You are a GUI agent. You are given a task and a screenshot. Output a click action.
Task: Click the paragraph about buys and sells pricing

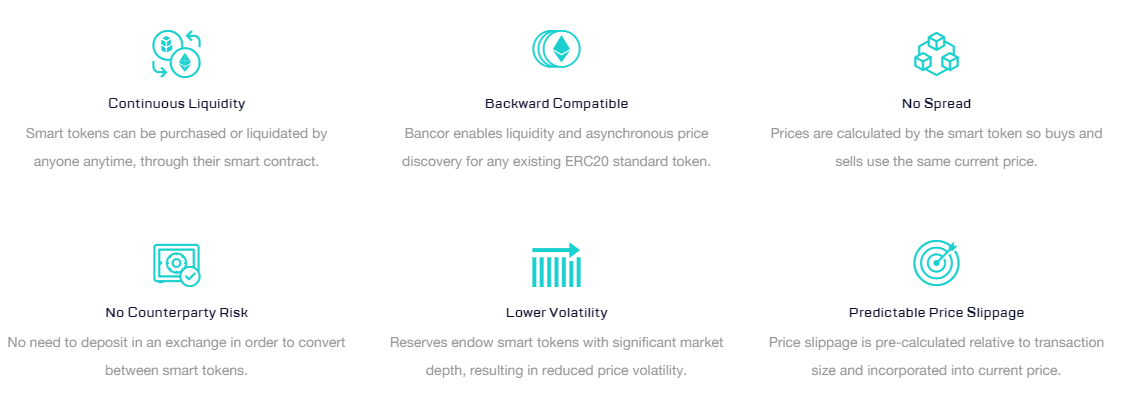[936, 147]
